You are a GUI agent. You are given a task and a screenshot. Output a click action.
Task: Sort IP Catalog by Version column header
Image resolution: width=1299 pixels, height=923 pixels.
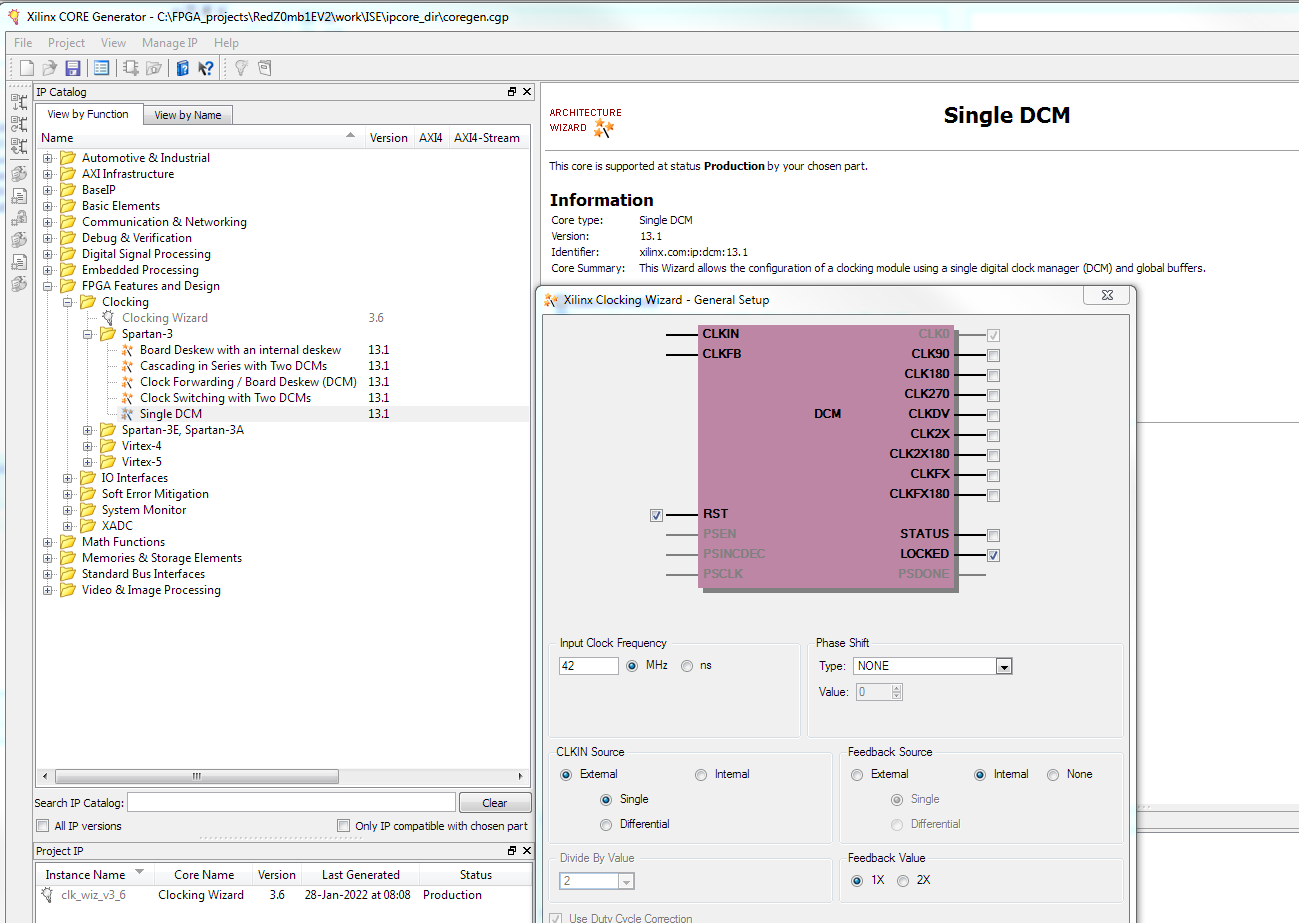click(389, 138)
